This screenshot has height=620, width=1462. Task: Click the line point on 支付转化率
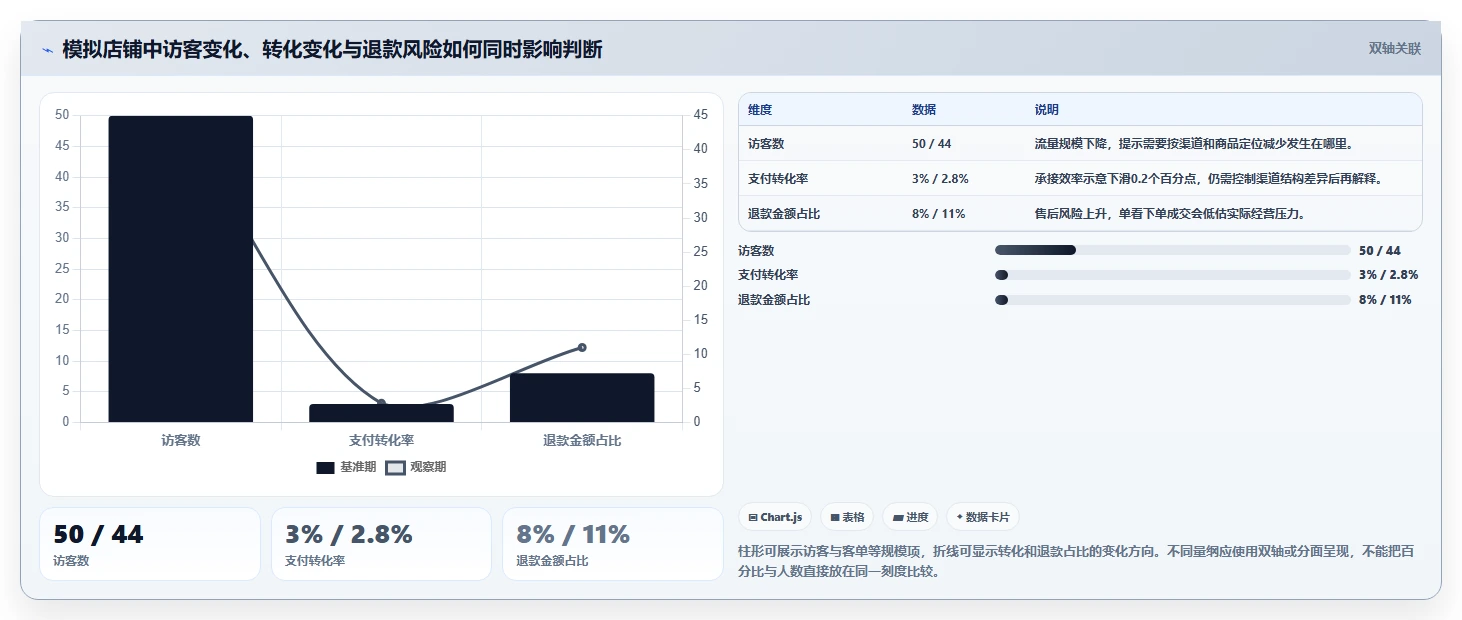(381, 403)
